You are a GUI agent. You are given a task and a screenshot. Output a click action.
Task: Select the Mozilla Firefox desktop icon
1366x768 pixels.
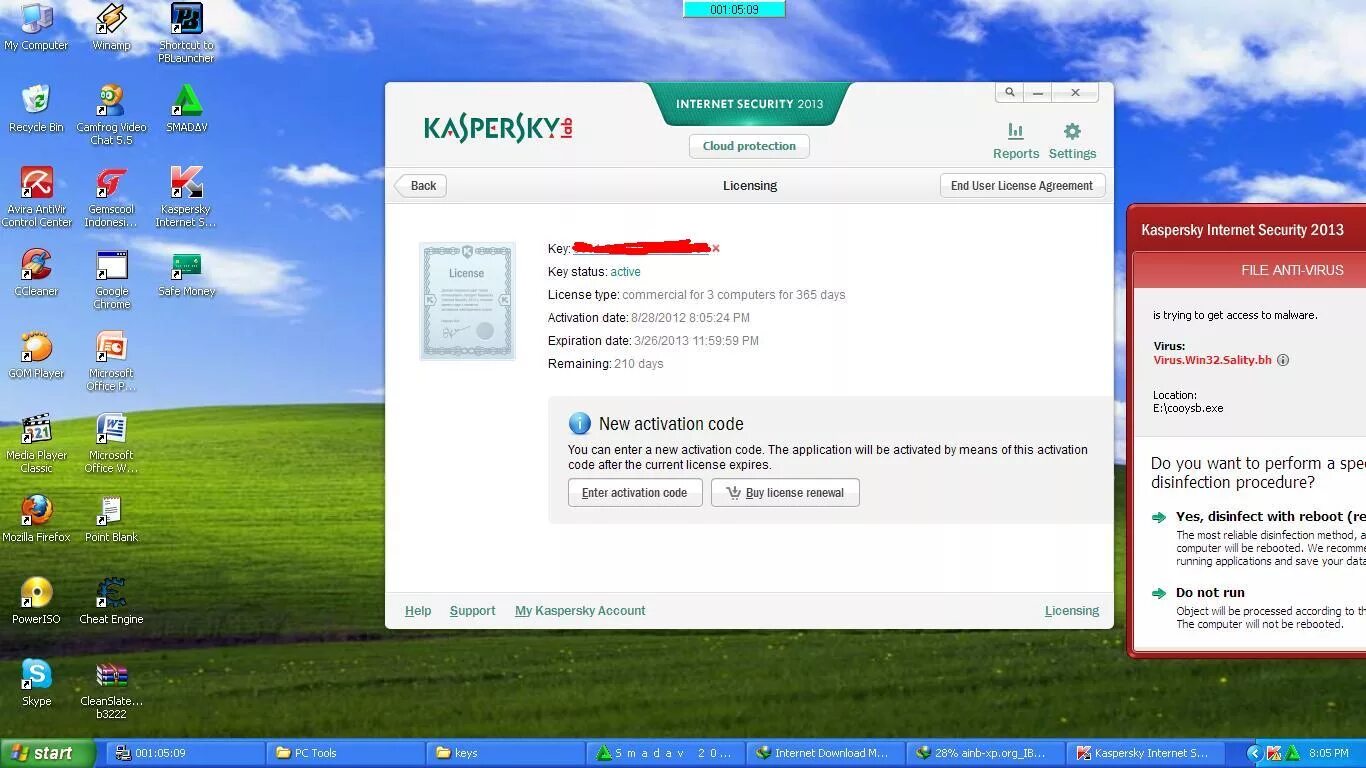point(36,519)
